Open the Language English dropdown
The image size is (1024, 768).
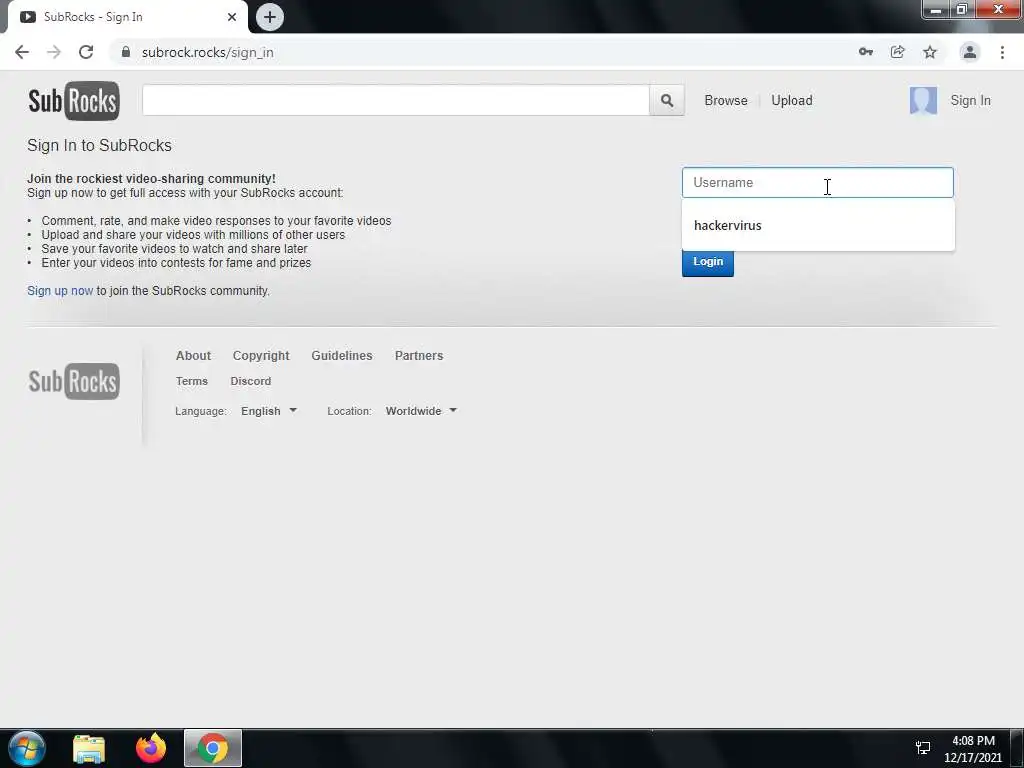point(268,411)
